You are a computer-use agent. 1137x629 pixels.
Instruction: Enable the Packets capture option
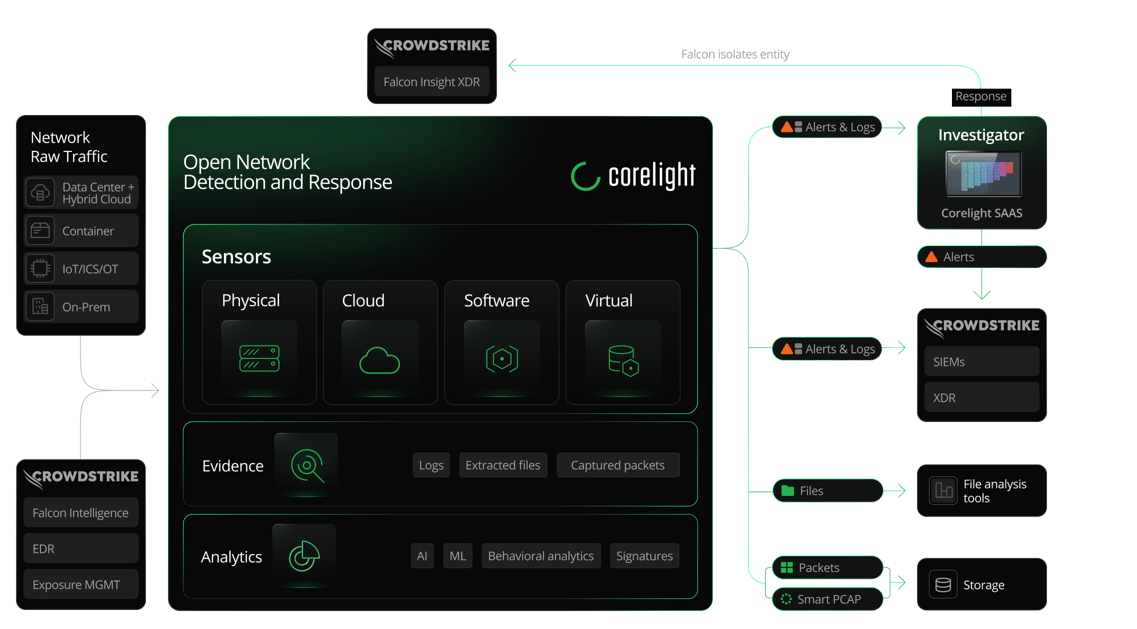tap(827, 567)
